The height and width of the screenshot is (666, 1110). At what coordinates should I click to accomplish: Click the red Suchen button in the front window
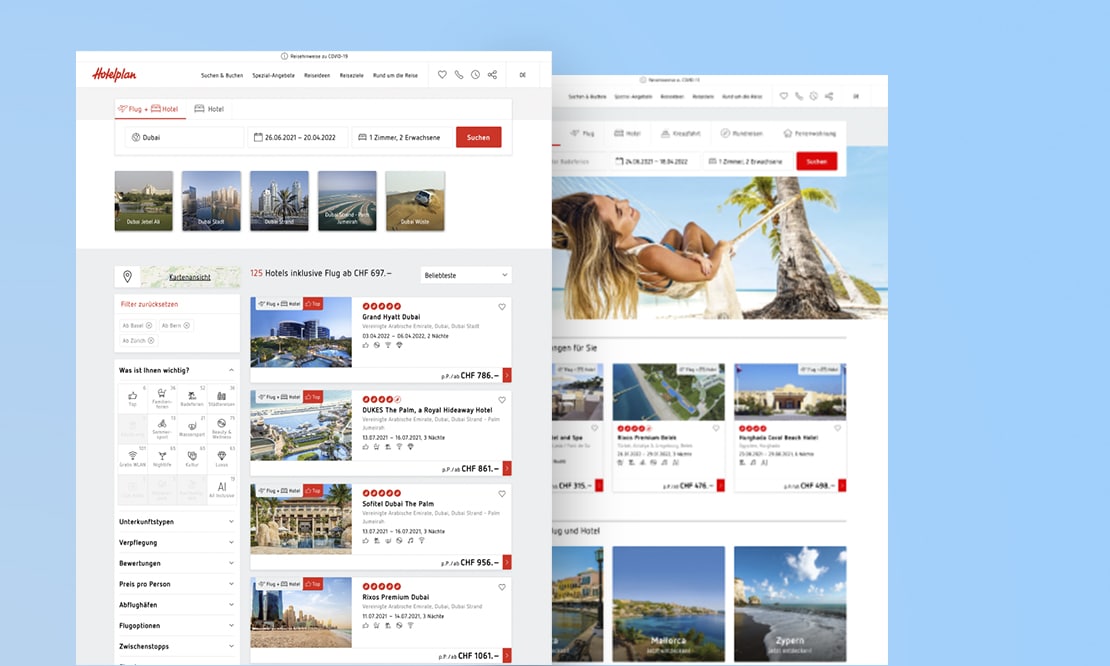(x=478, y=137)
